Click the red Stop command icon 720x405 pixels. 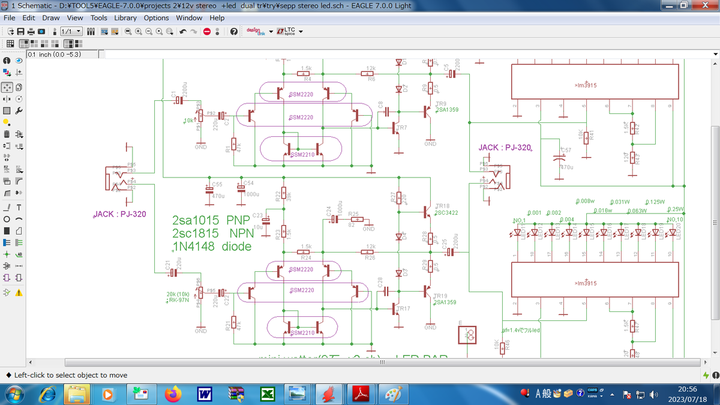pyautogui.click(x=207, y=32)
